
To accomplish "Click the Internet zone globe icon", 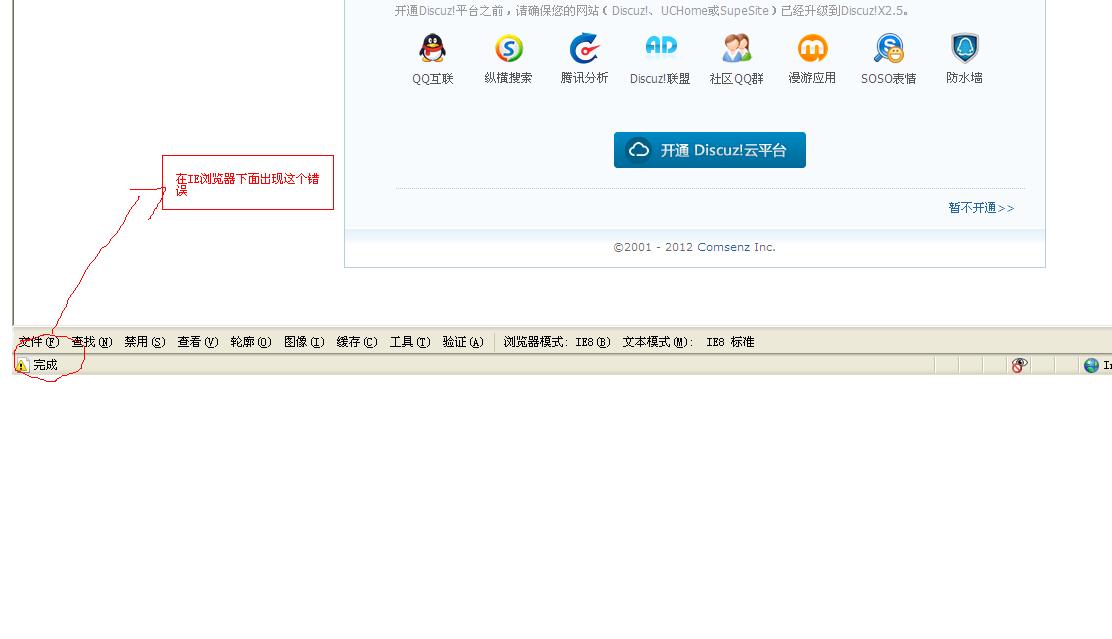I will [x=1091, y=365].
